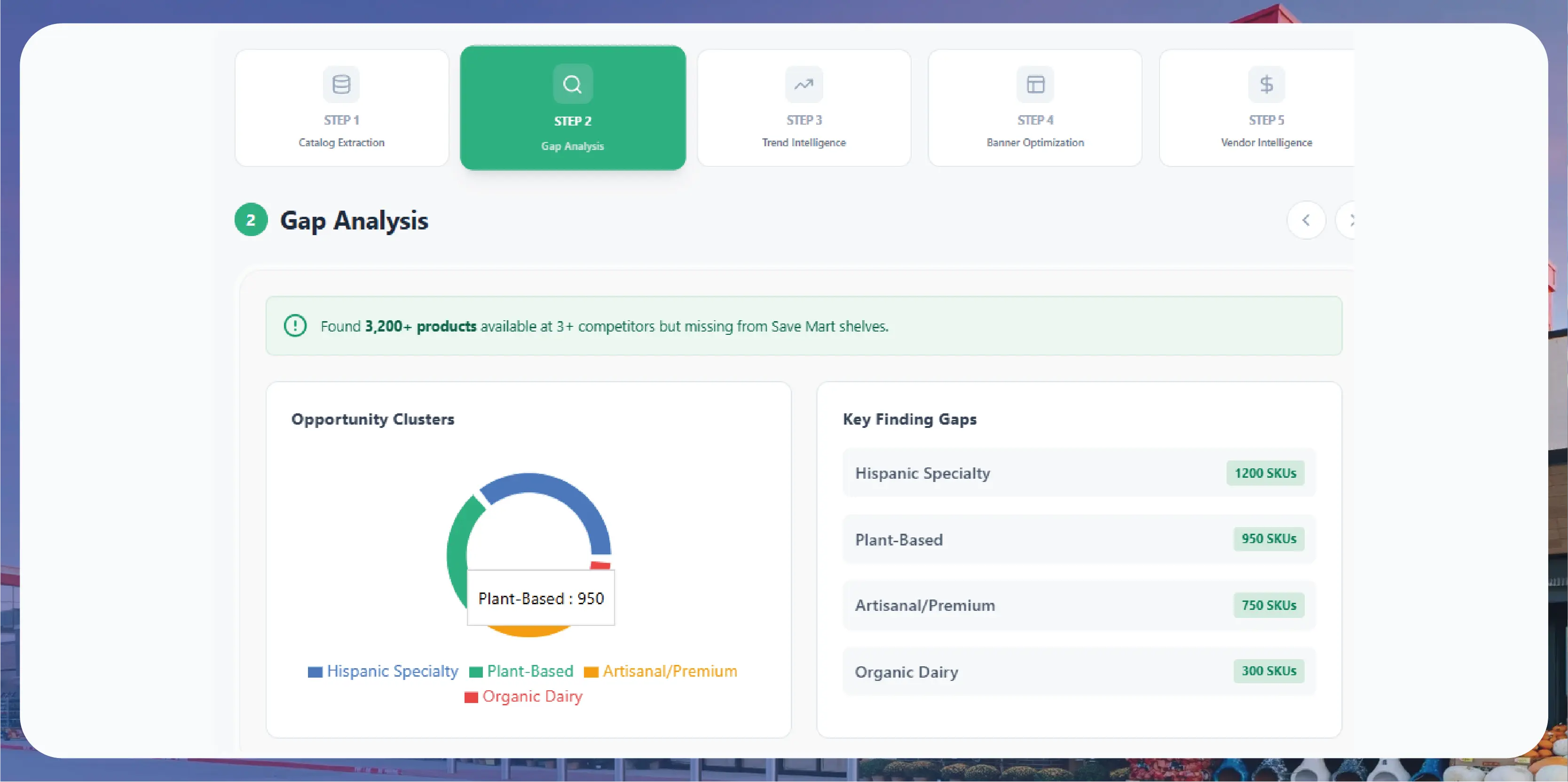Click the Banner Optimization layout icon
Viewport: 1568px width, 782px height.
click(1035, 84)
